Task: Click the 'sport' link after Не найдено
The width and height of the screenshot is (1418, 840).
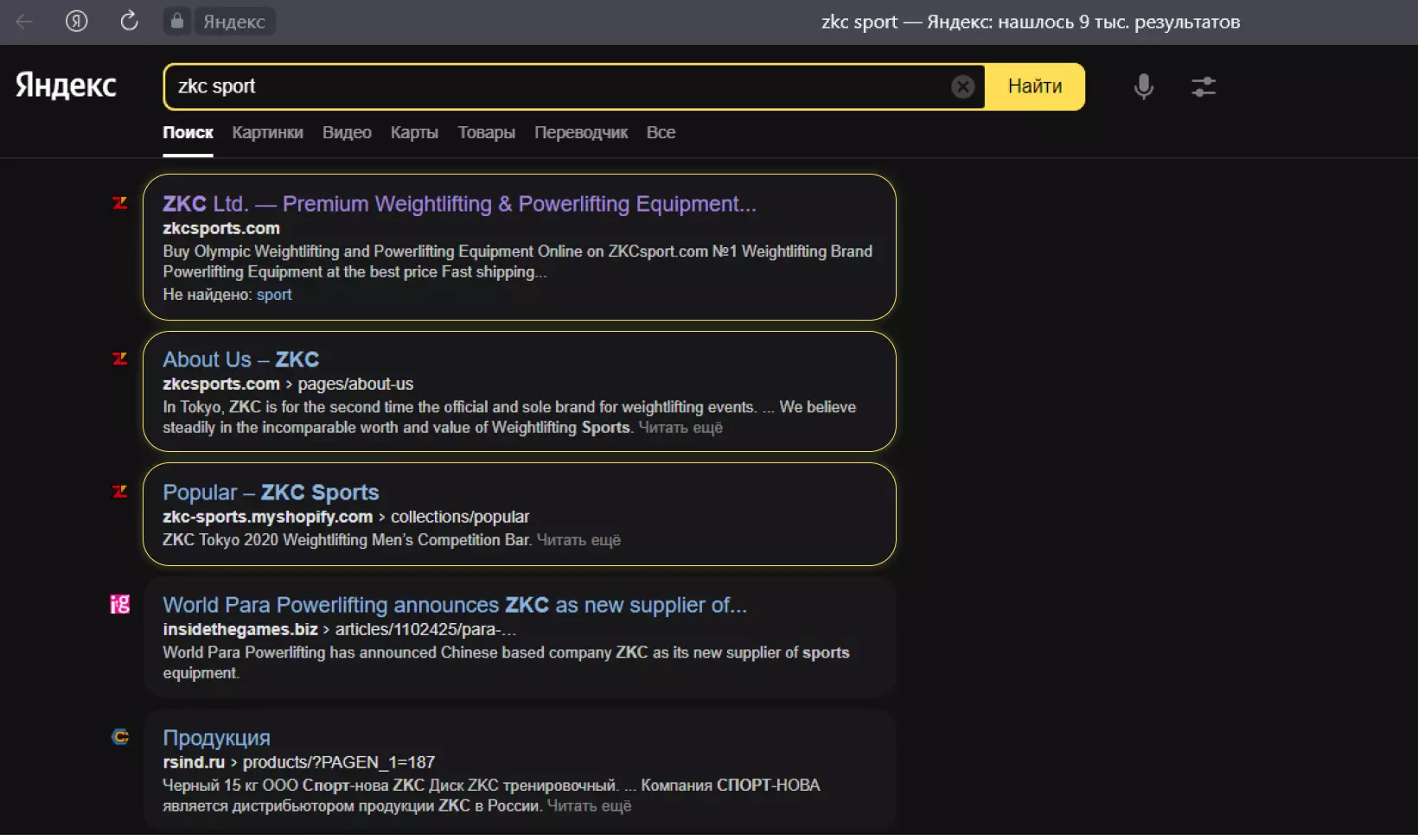Action: [x=274, y=295]
